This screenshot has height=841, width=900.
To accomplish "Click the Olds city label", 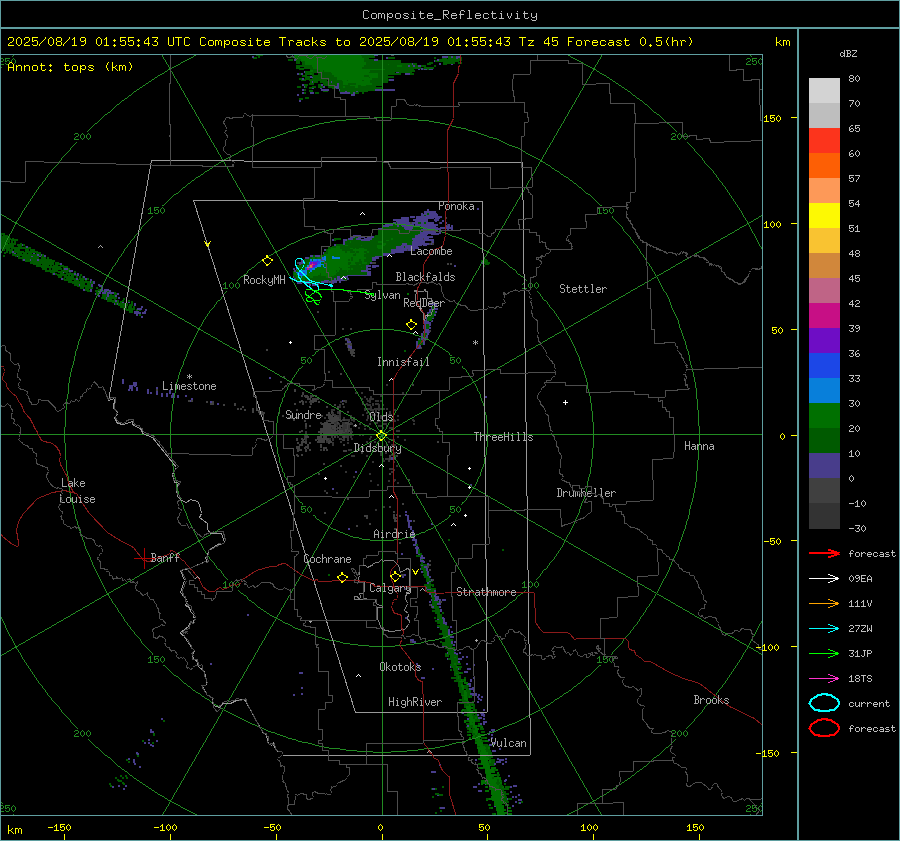I will pyautogui.click(x=381, y=417).
